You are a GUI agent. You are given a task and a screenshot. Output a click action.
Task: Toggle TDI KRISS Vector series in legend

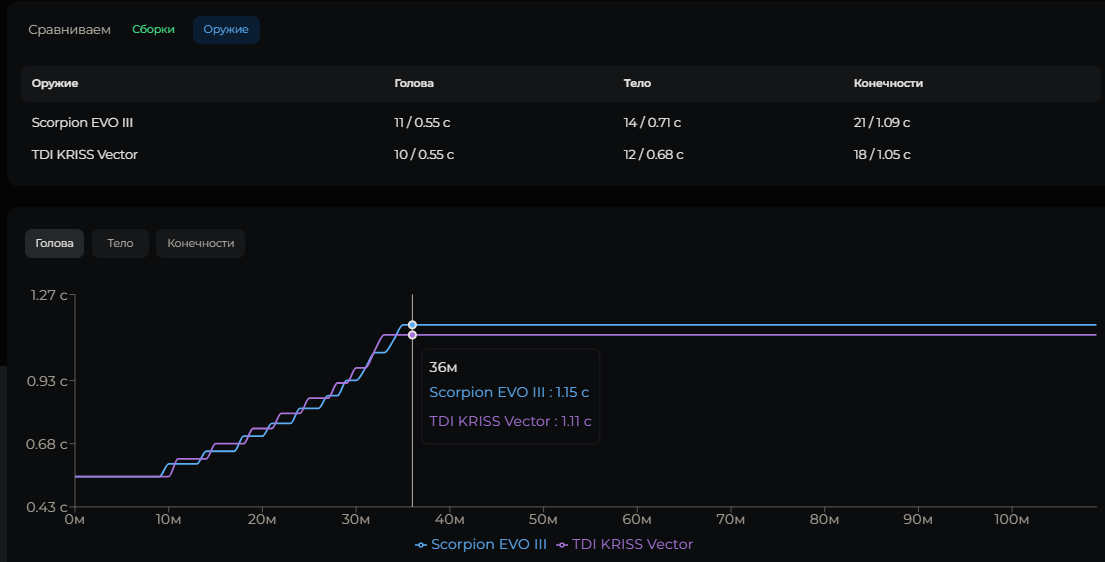(x=624, y=544)
